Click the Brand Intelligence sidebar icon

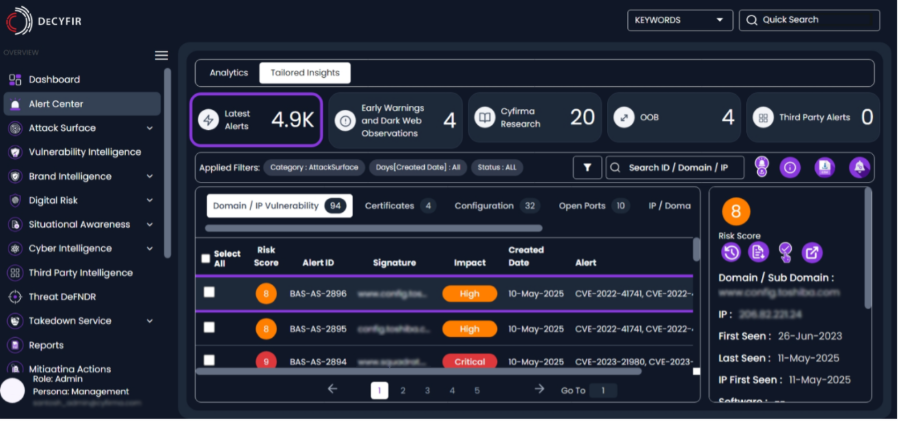click(x=16, y=176)
